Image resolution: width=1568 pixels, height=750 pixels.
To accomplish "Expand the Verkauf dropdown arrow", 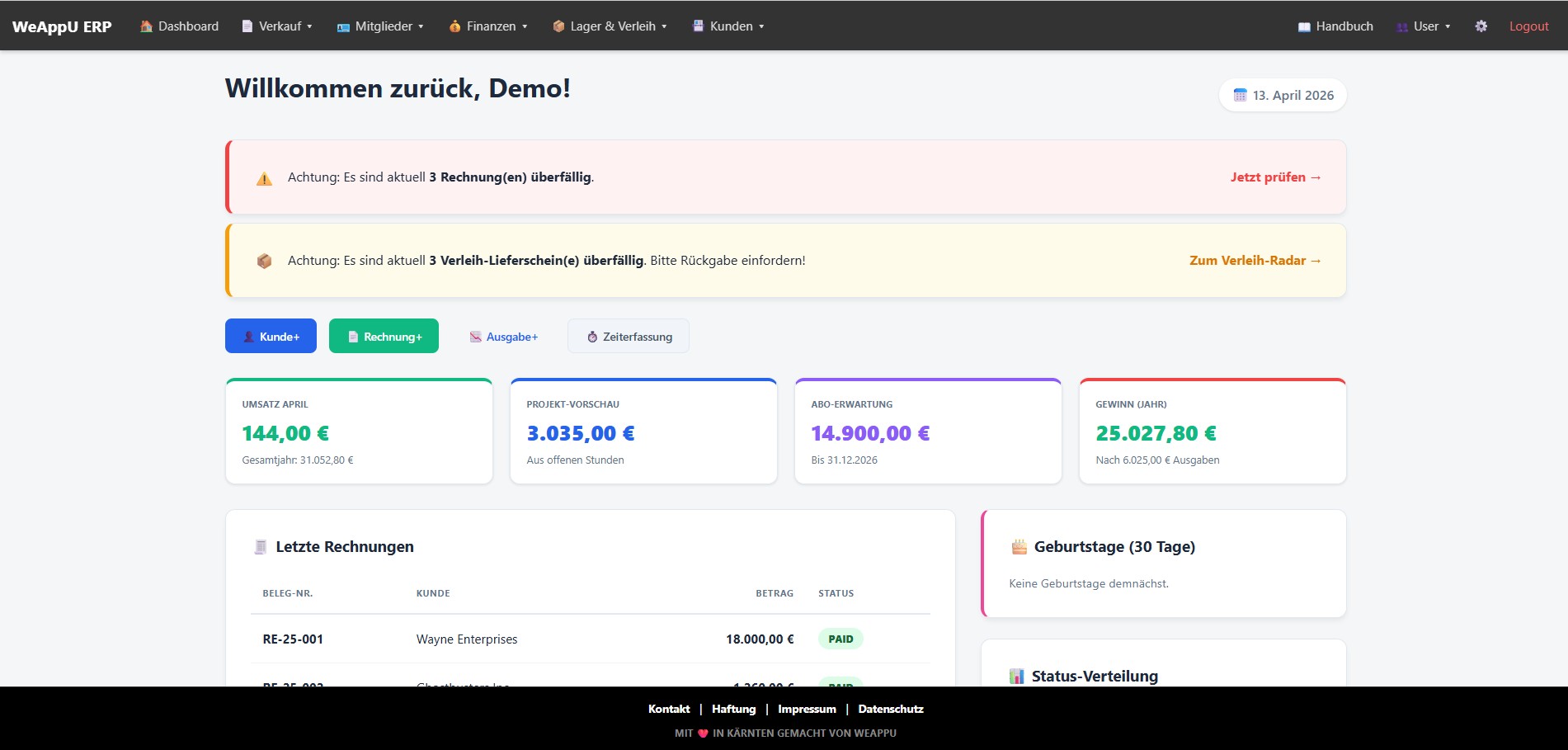I will [x=309, y=26].
